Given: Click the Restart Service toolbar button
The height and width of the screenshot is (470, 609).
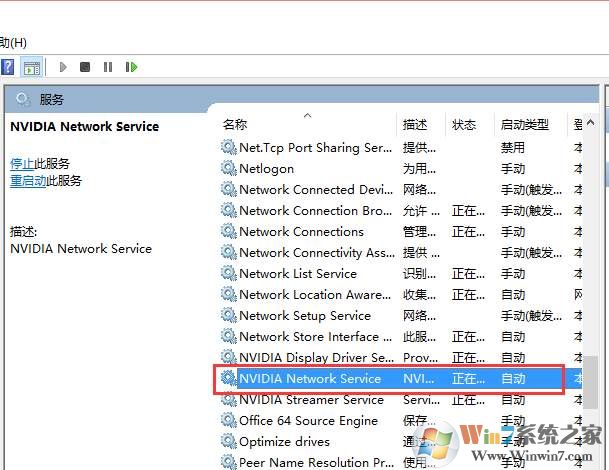Looking at the screenshot, I should pos(131,67).
